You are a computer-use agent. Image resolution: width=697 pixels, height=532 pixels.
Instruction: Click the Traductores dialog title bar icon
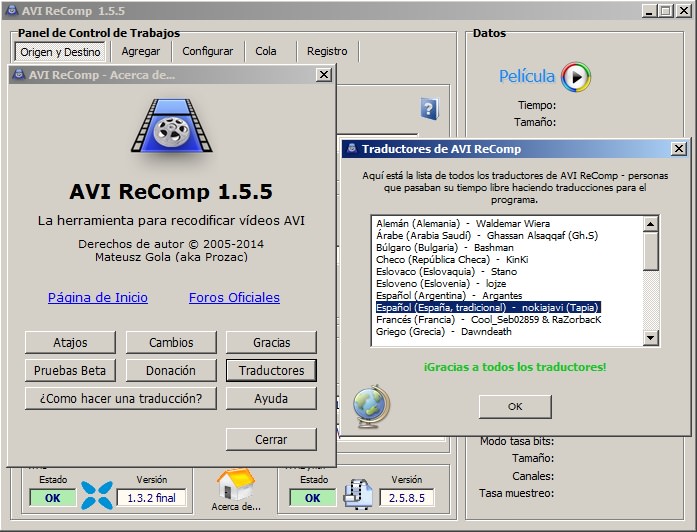352,148
